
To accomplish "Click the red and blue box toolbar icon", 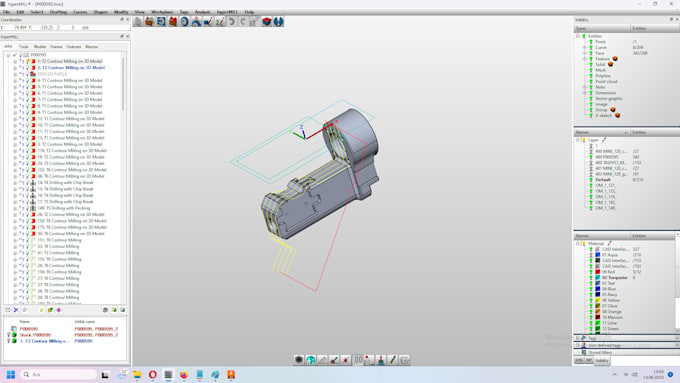I will [267, 22].
